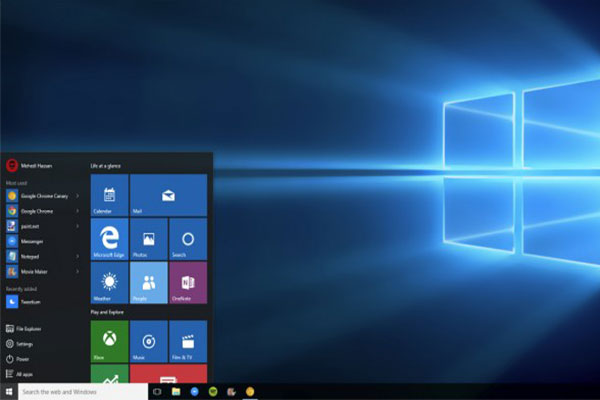Image resolution: width=600 pixels, height=400 pixels.
Task: Click the 'Play and Explore' group header
Action: 107,312
